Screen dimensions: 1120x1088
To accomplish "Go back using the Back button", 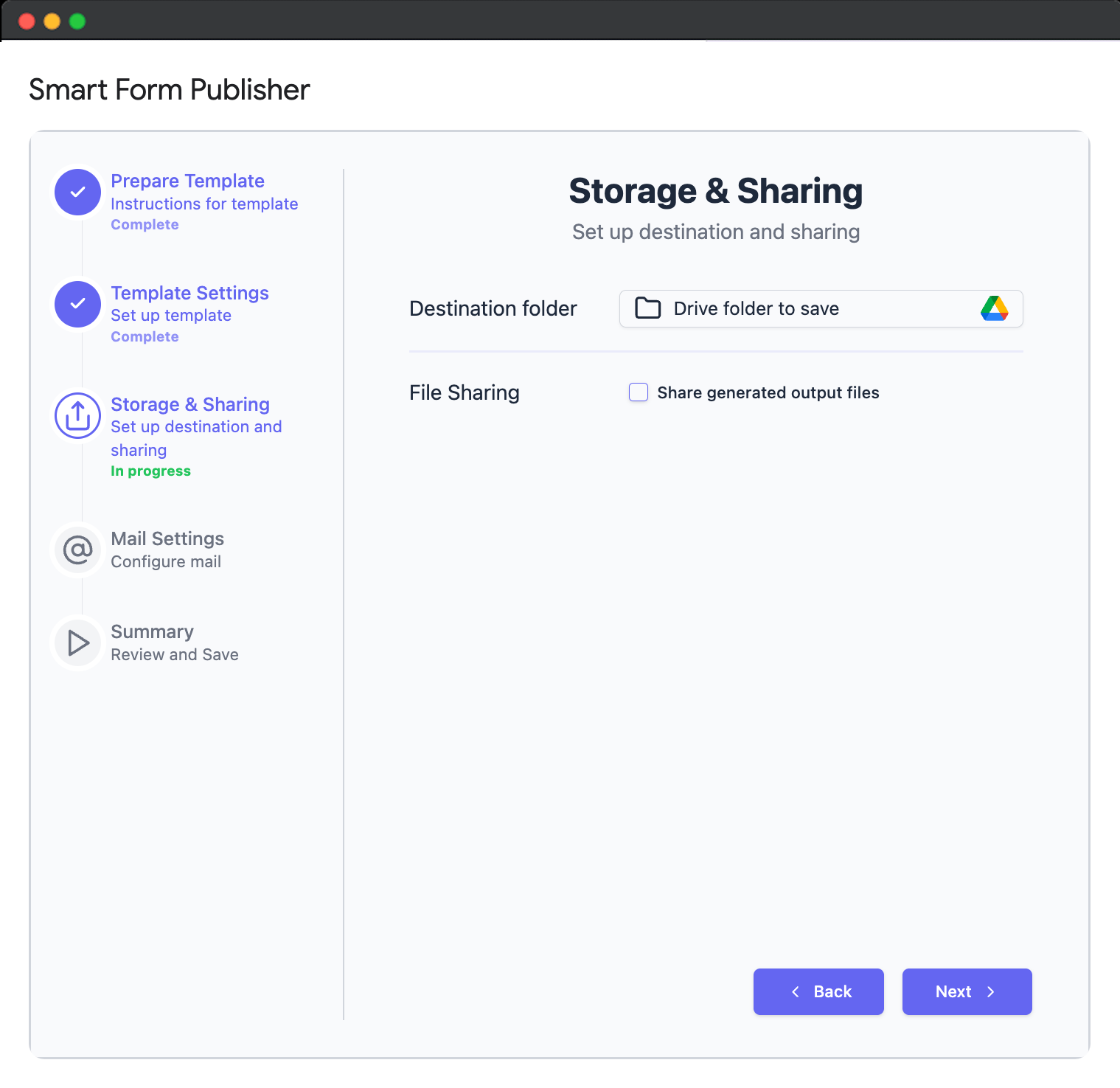I will click(x=818, y=991).
